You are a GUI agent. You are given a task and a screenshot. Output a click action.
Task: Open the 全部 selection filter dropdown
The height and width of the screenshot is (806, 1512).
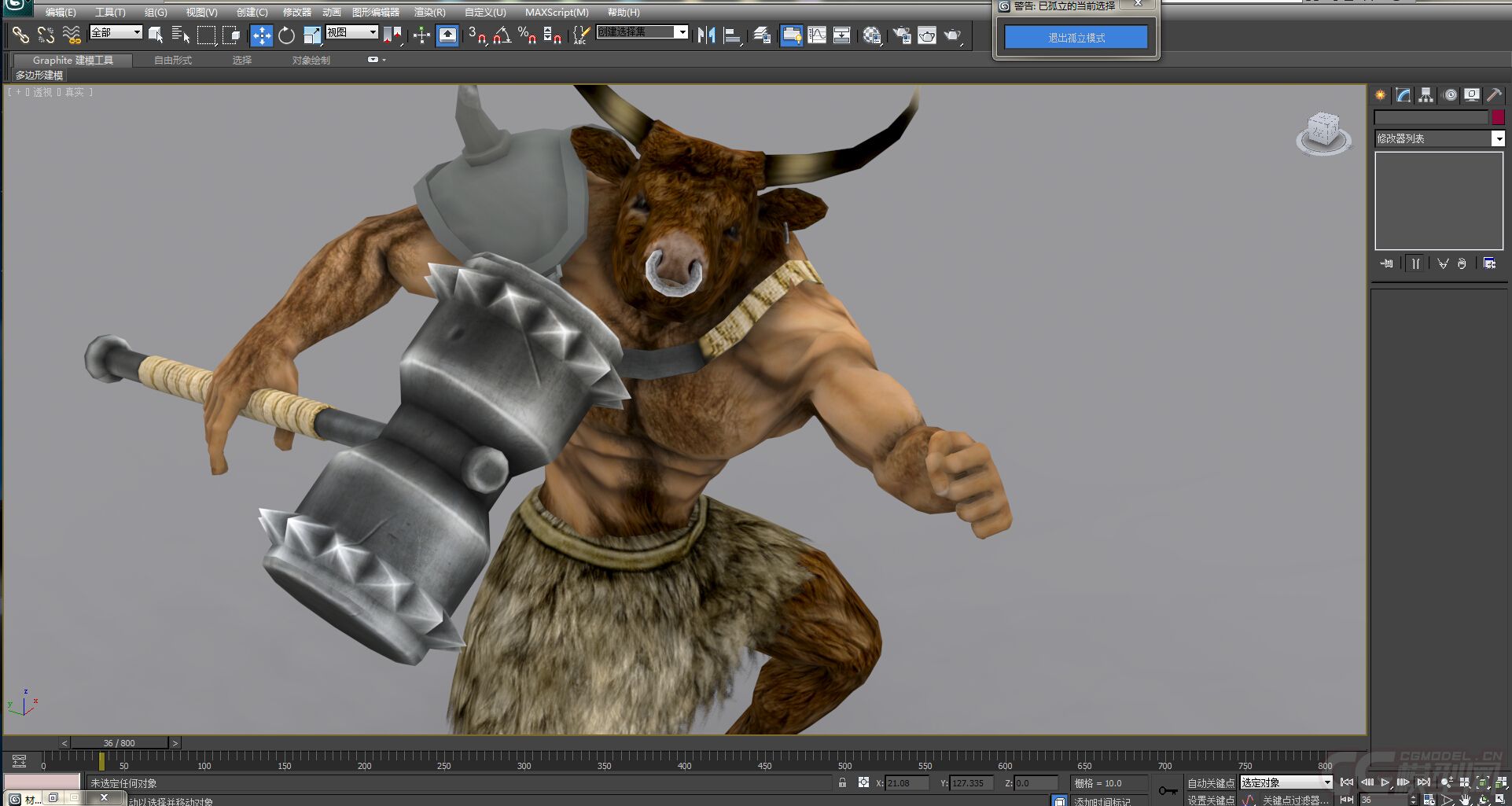[x=116, y=32]
